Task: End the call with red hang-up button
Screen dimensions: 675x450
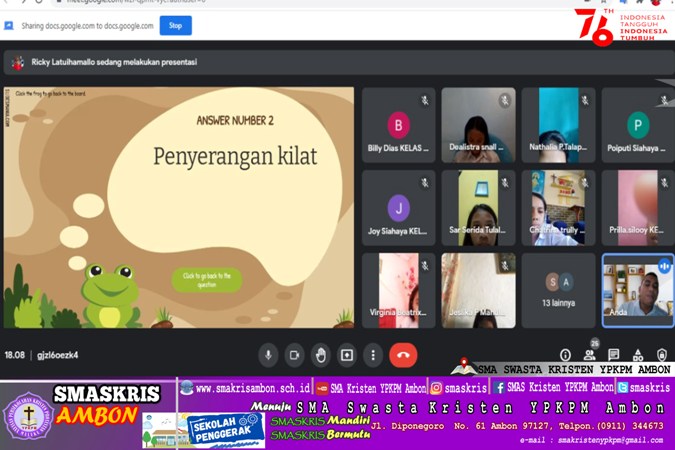Action: click(x=403, y=355)
